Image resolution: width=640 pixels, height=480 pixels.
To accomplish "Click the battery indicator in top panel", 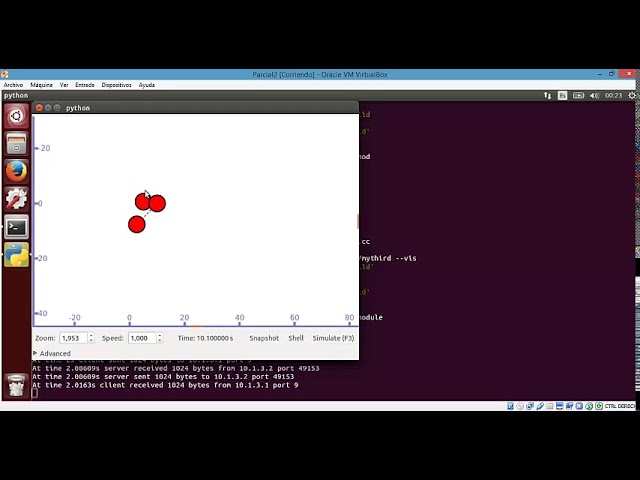I will pos(578,96).
